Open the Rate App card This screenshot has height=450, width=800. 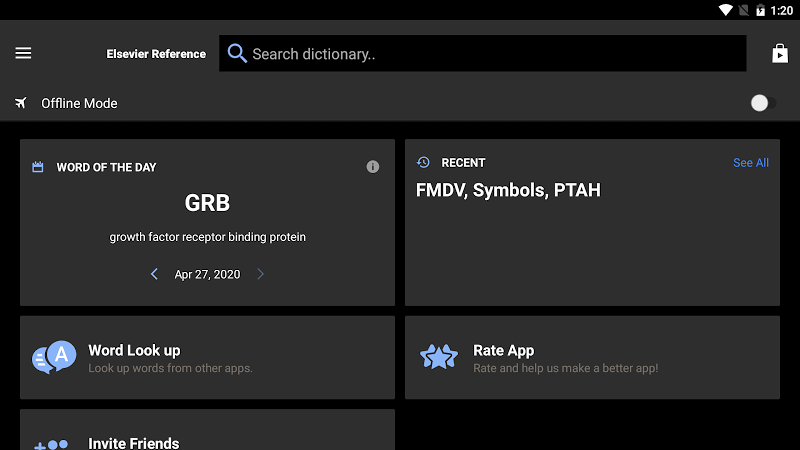click(x=592, y=357)
